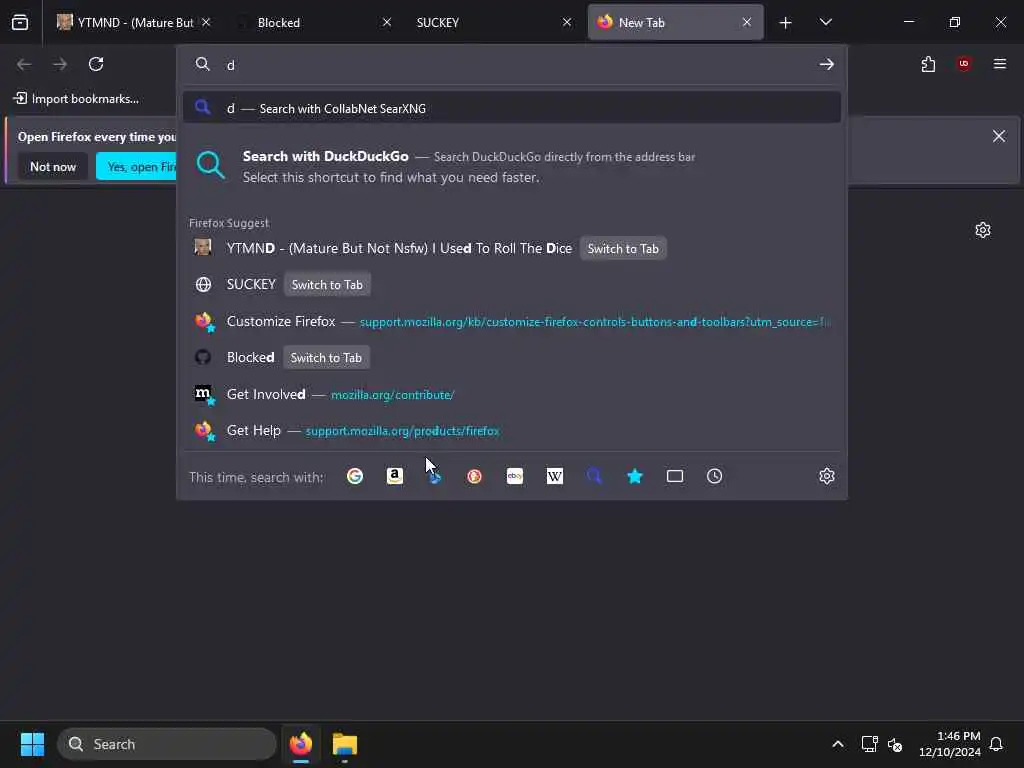Screen dimensions: 1024x768
Task: Click the Windows taskbar Search box
Action: click(x=167, y=744)
